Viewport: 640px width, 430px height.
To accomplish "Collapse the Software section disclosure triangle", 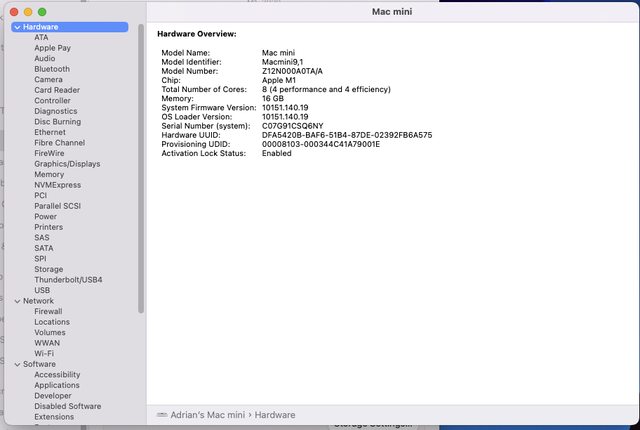I will pyautogui.click(x=17, y=364).
